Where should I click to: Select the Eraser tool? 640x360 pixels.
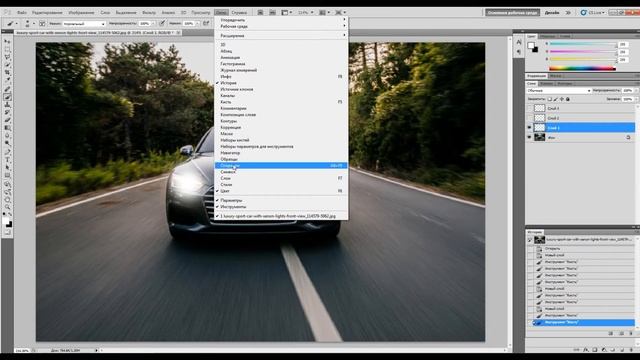click(7, 120)
